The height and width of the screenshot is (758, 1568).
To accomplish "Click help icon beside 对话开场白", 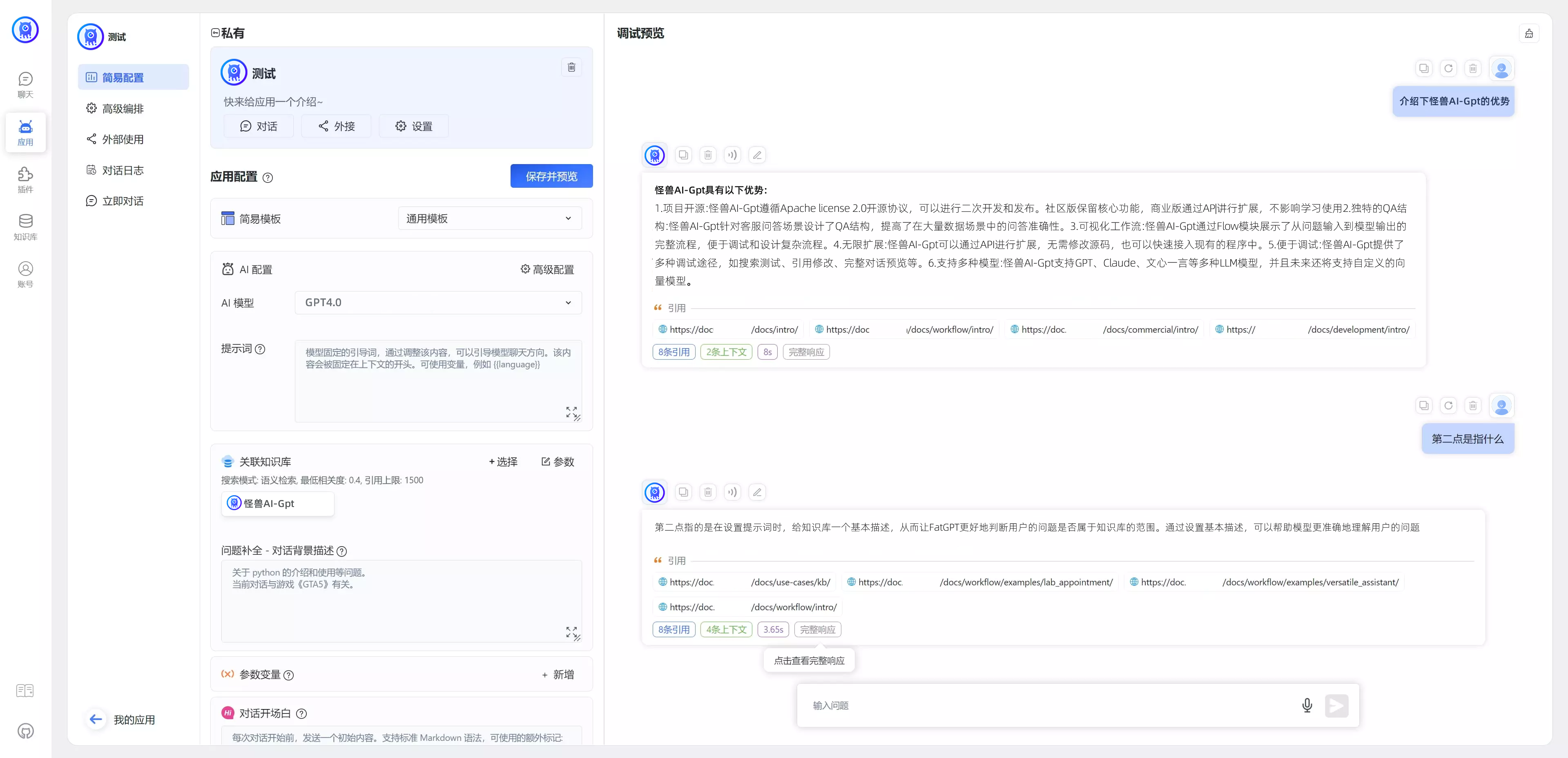I will click(x=301, y=714).
